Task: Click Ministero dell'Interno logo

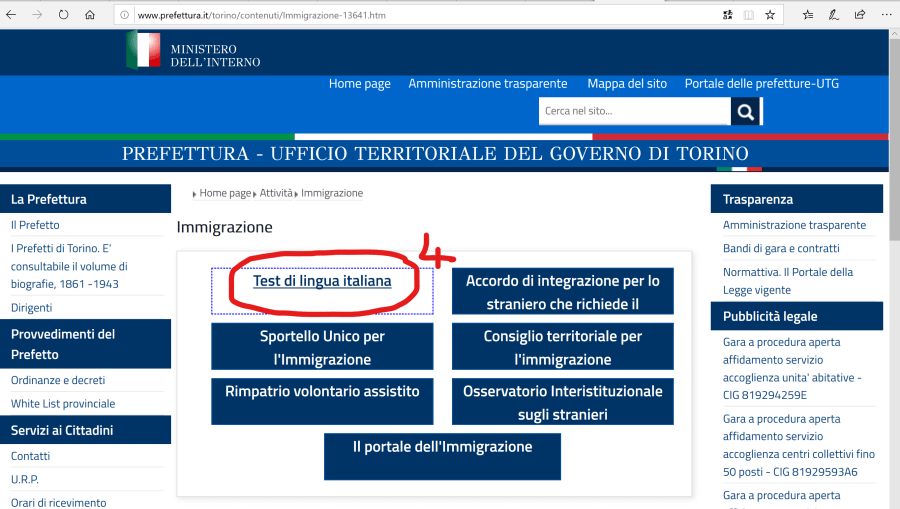Action: (x=194, y=50)
